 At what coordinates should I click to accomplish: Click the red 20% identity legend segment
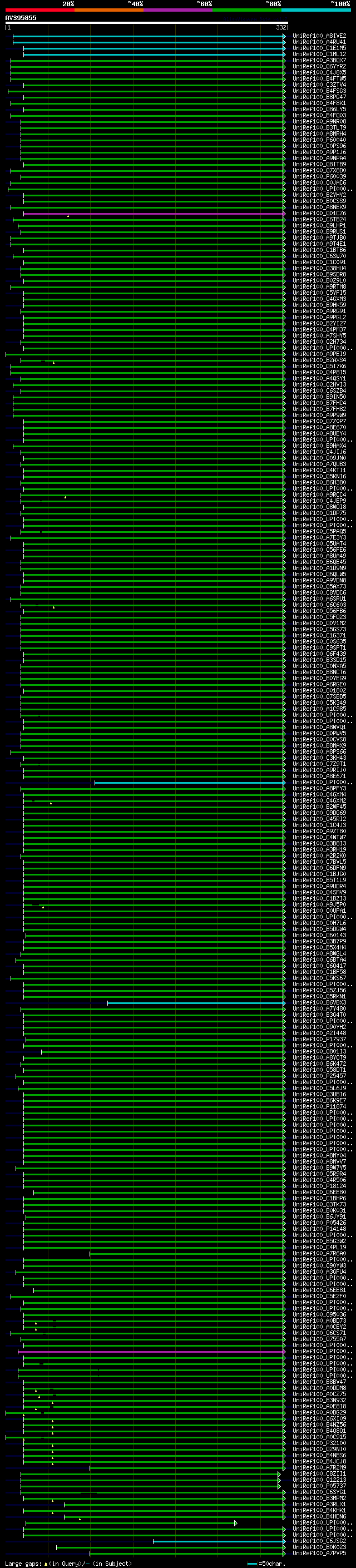pyautogui.click(x=39, y=10)
